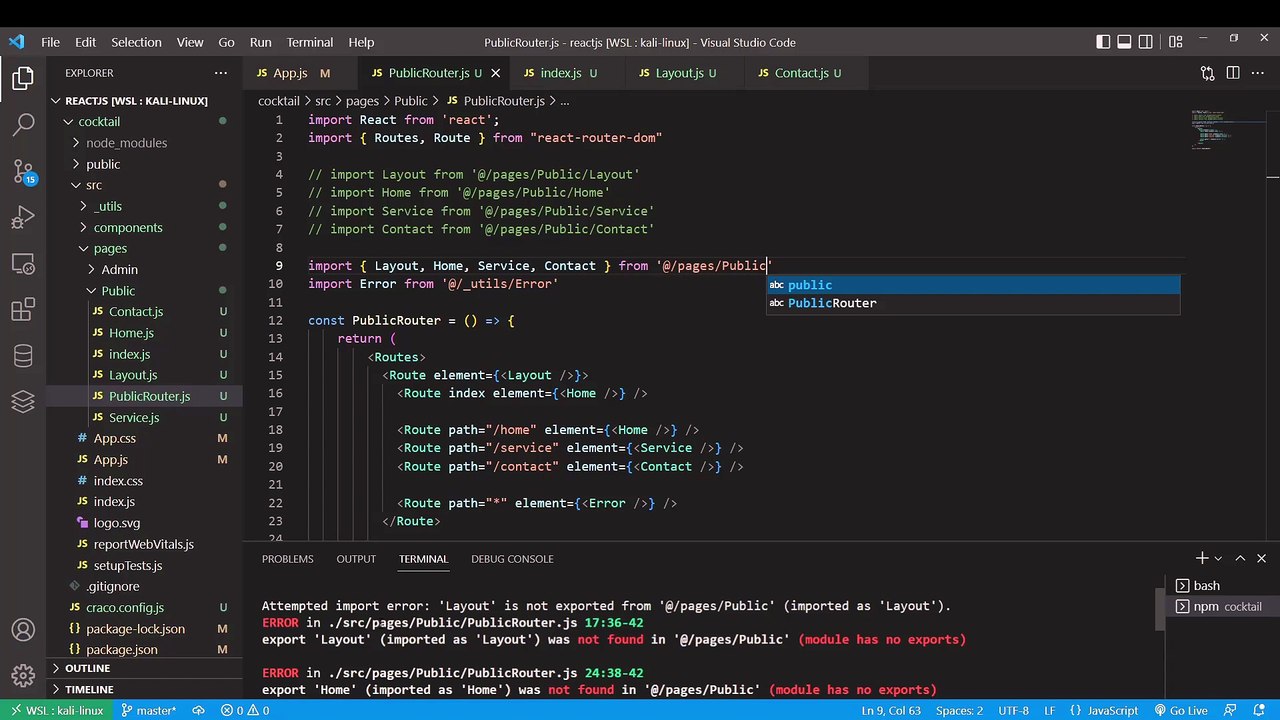Open the stacked layers icon in activity bar
This screenshot has height=720, width=1280.
click(23, 401)
